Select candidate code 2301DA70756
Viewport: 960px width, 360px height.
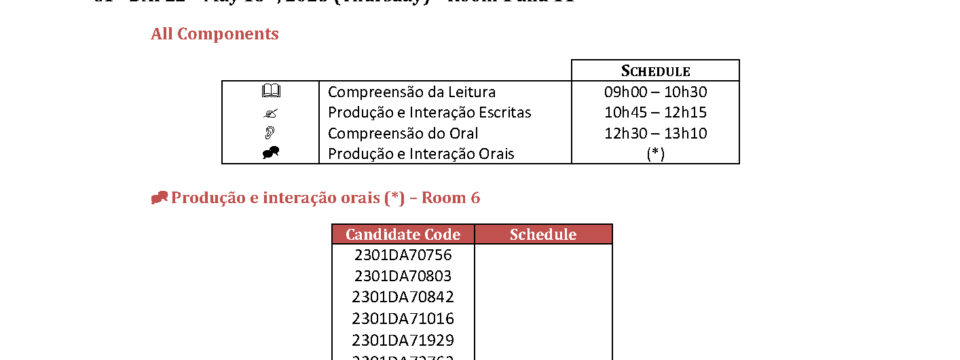(403, 254)
